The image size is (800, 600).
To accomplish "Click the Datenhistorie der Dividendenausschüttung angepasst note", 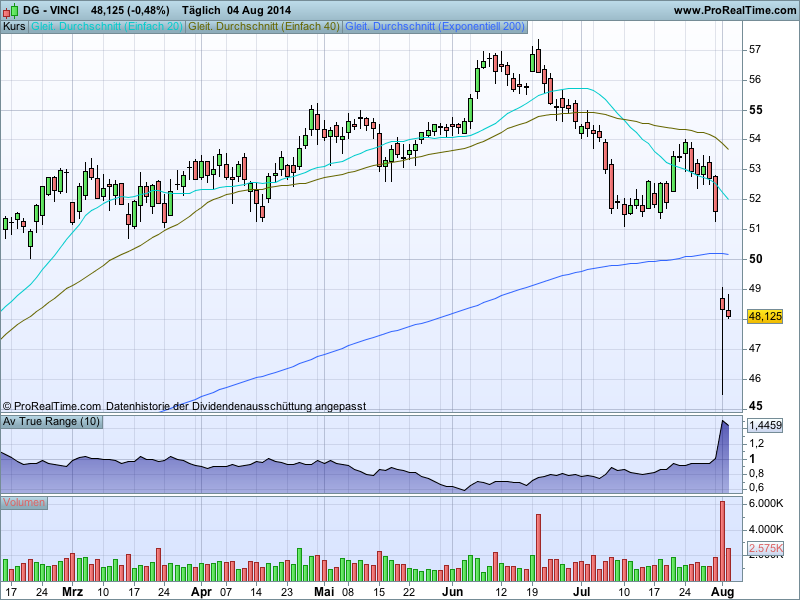I will pos(236,406).
